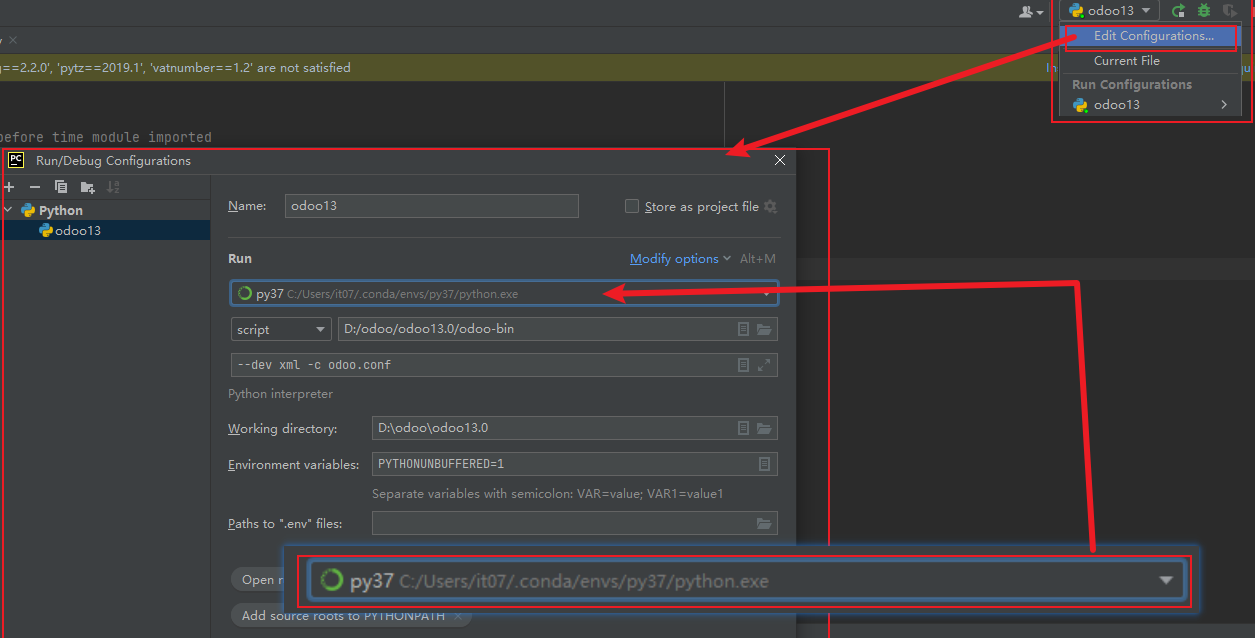Click the Run with Coverage icon
Screen dimensions: 1255x638
click(x=1229, y=11)
